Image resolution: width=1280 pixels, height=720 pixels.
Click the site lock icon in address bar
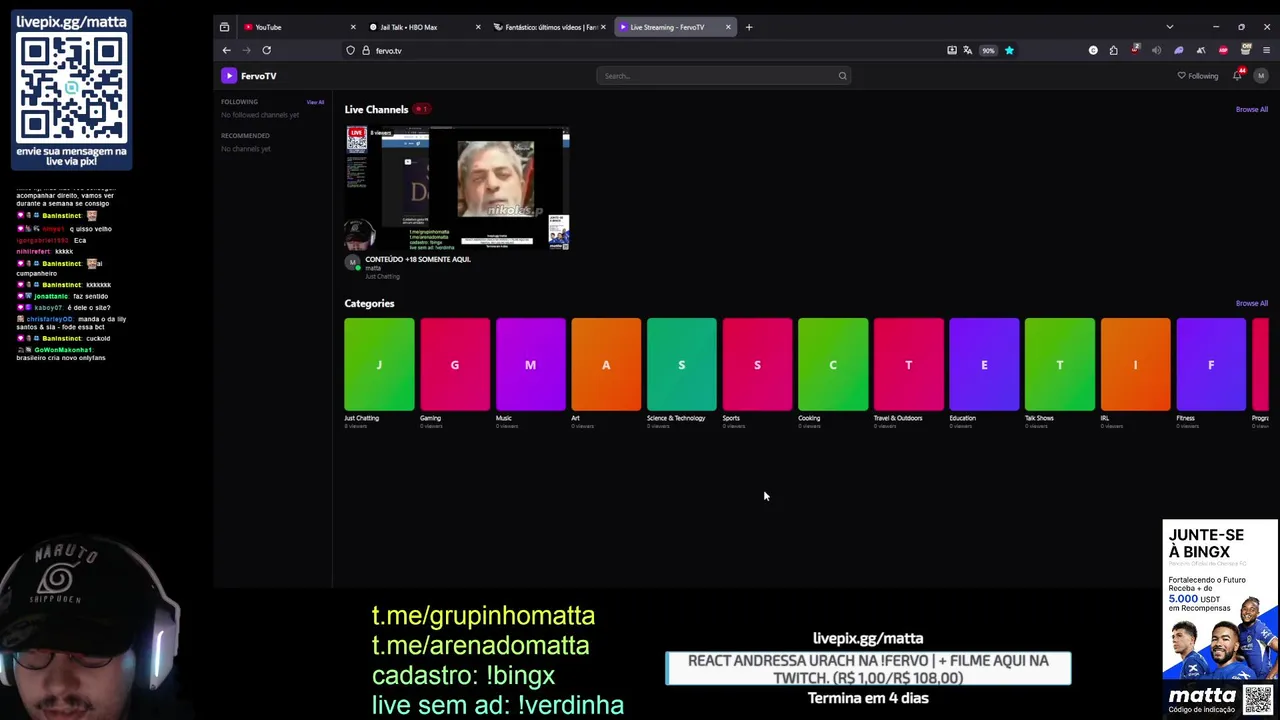click(366, 50)
